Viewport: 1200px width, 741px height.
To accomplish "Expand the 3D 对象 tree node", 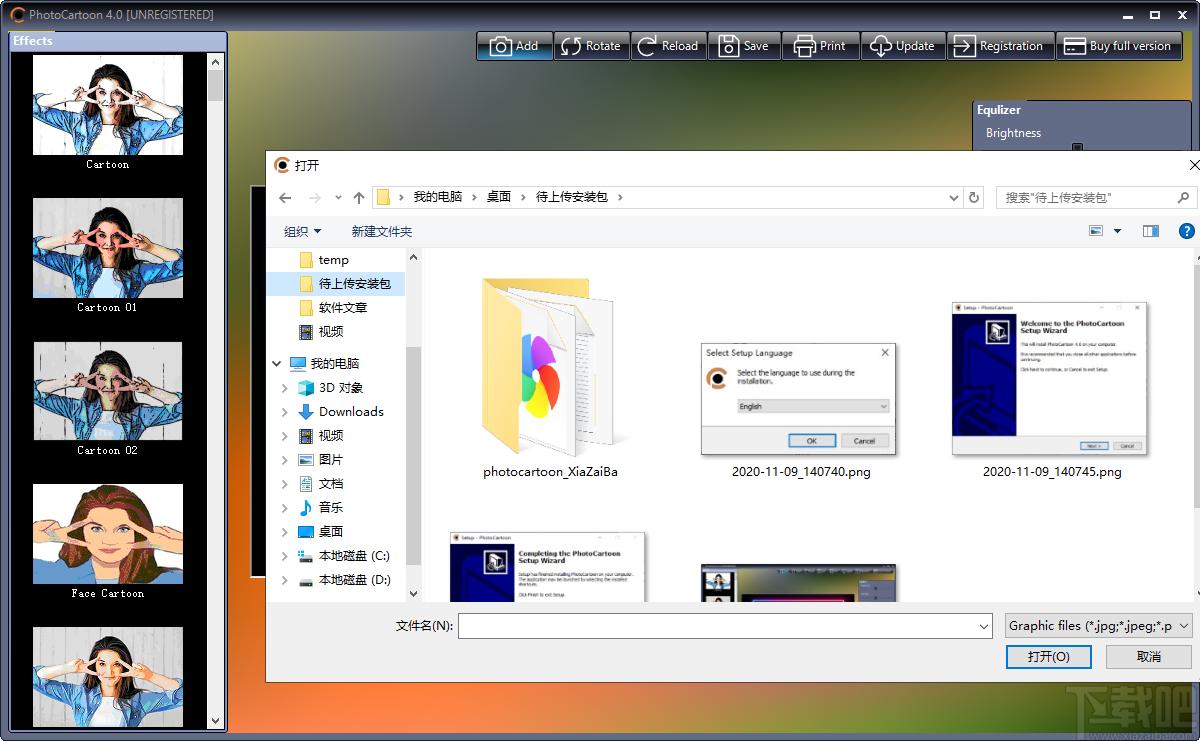I will point(285,388).
